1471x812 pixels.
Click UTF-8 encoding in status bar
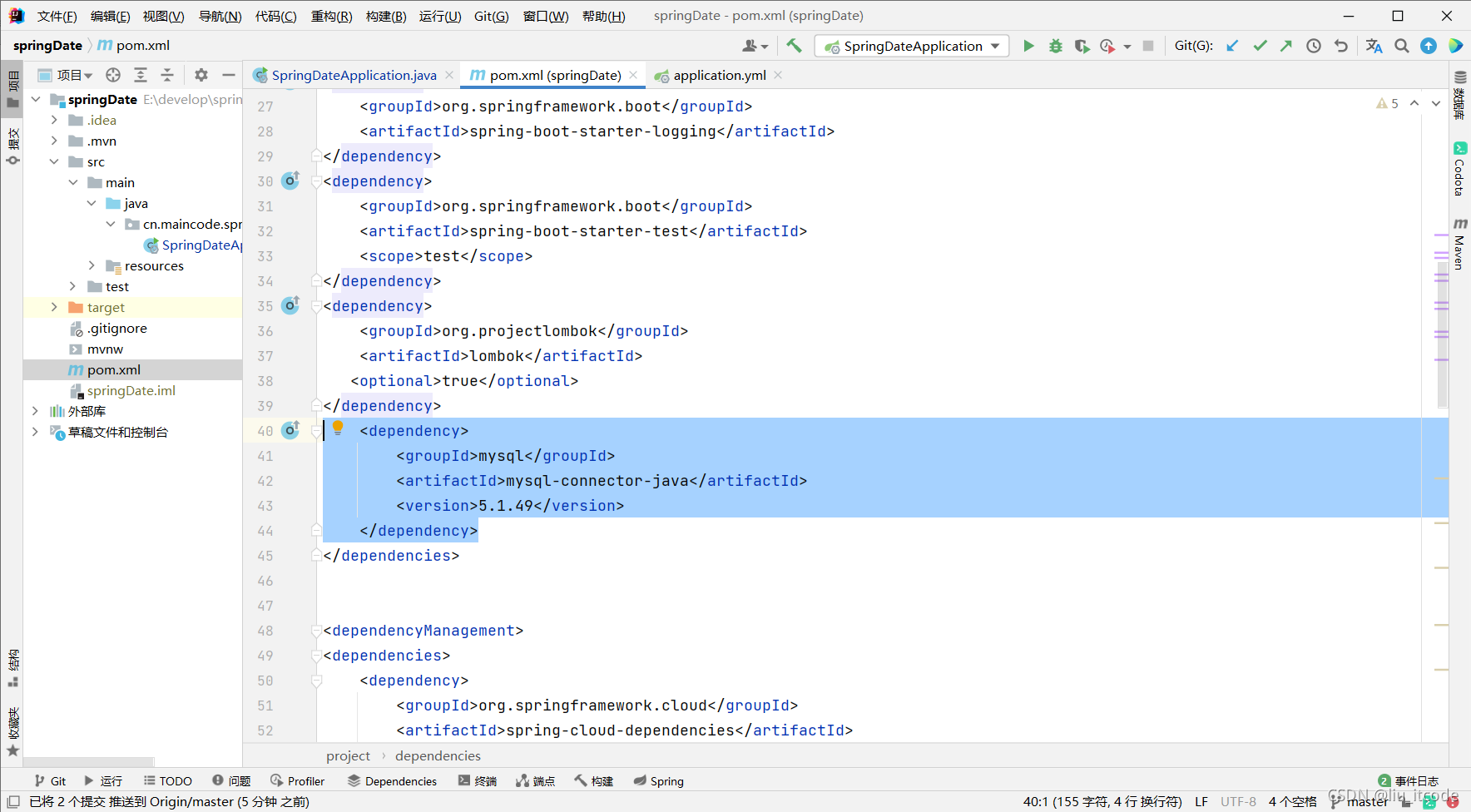[x=1238, y=801]
